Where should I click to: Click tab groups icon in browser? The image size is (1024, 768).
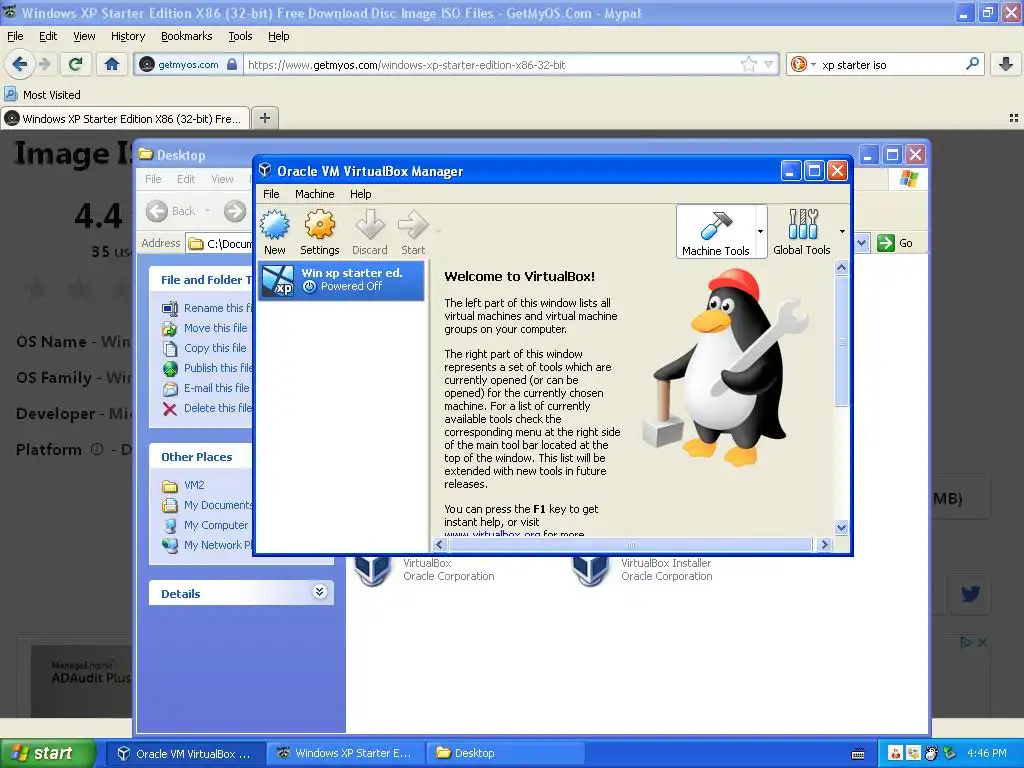point(1014,118)
